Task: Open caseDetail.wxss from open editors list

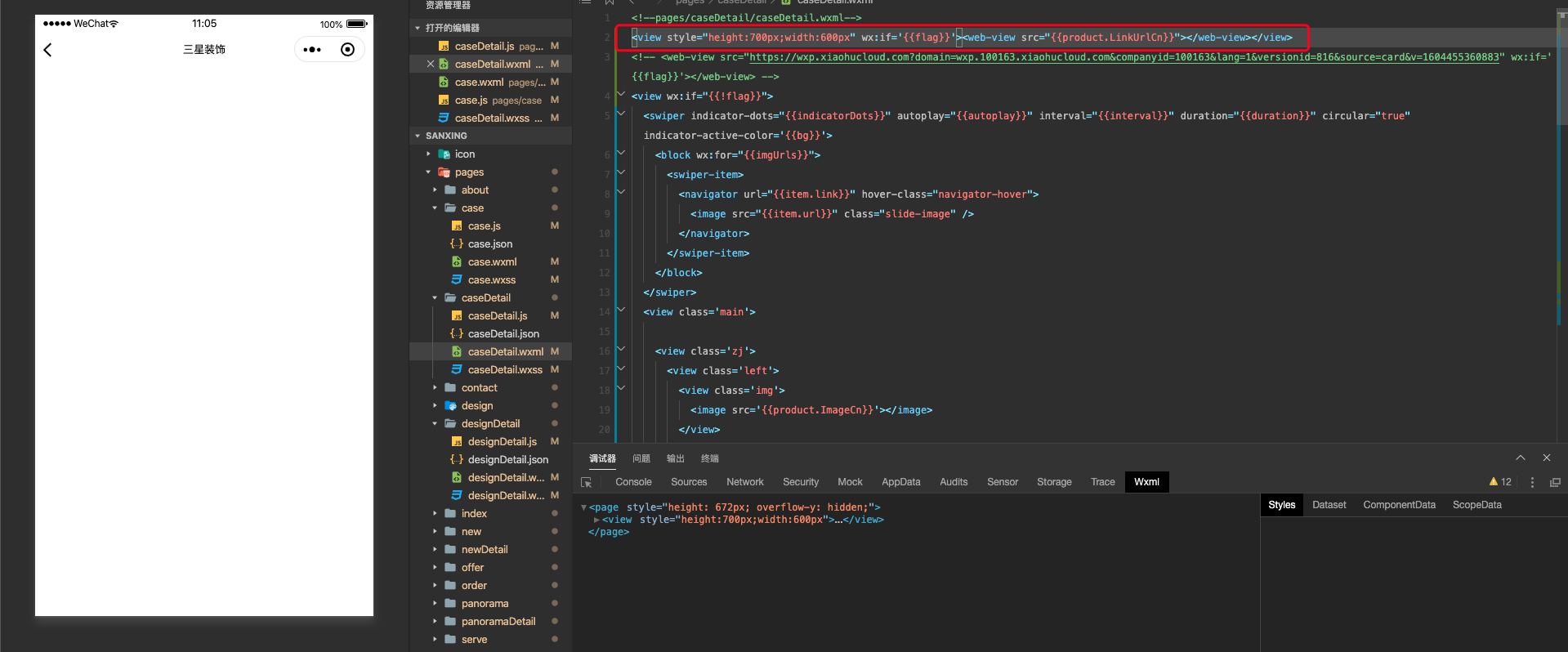Action: pyautogui.click(x=490, y=118)
